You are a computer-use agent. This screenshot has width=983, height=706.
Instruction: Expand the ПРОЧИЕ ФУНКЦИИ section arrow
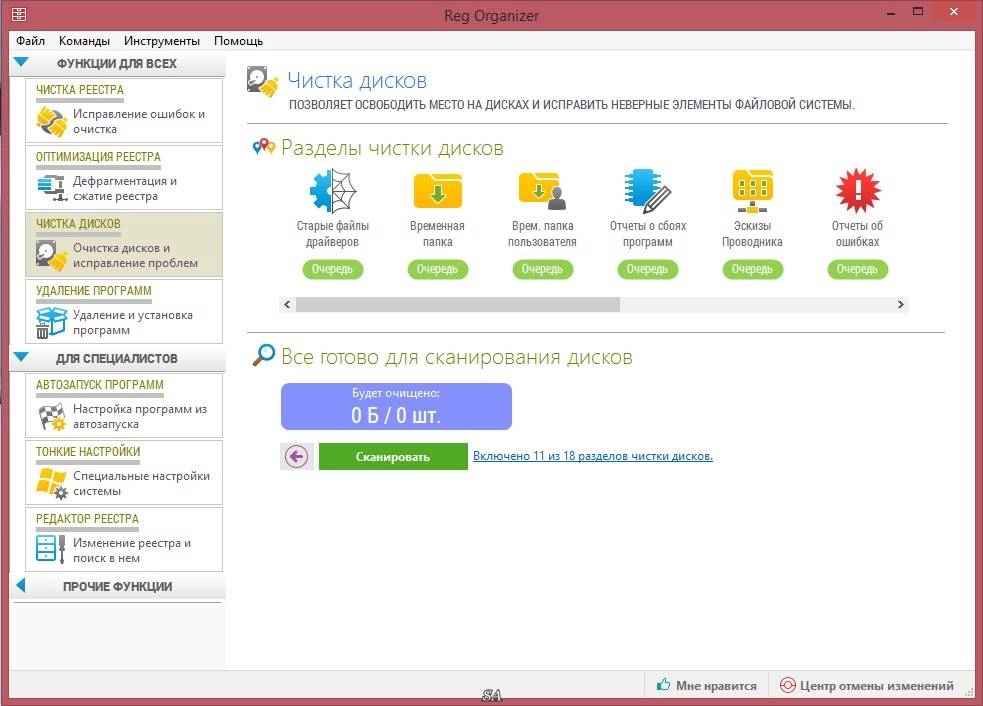(x=21, y=586)
